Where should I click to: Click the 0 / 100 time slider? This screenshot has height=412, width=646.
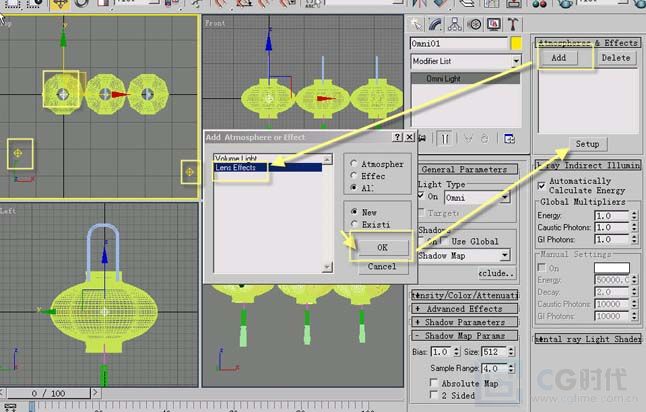pos(48,393)
